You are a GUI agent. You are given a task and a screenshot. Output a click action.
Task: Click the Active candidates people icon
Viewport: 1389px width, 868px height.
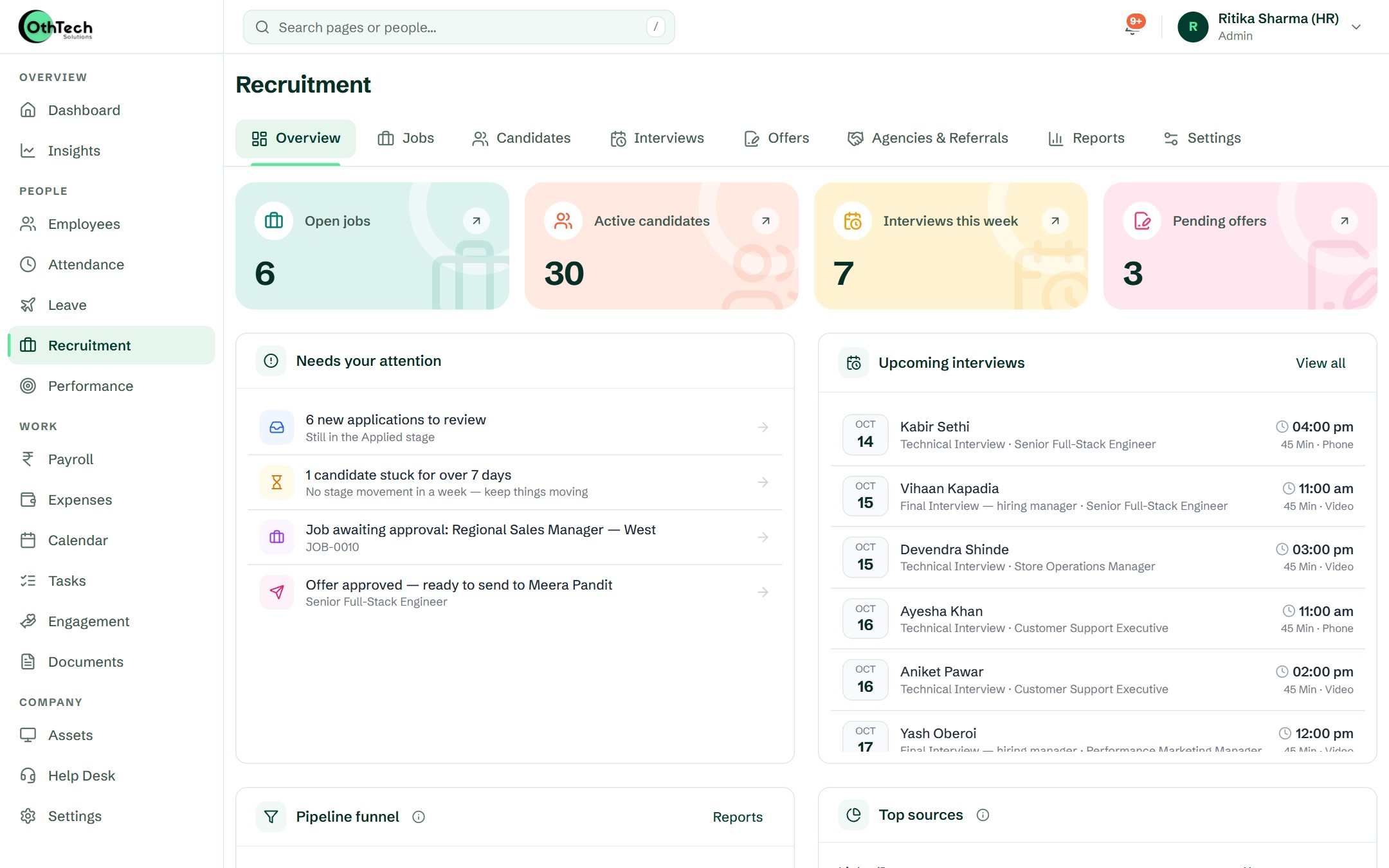(563, 221)
